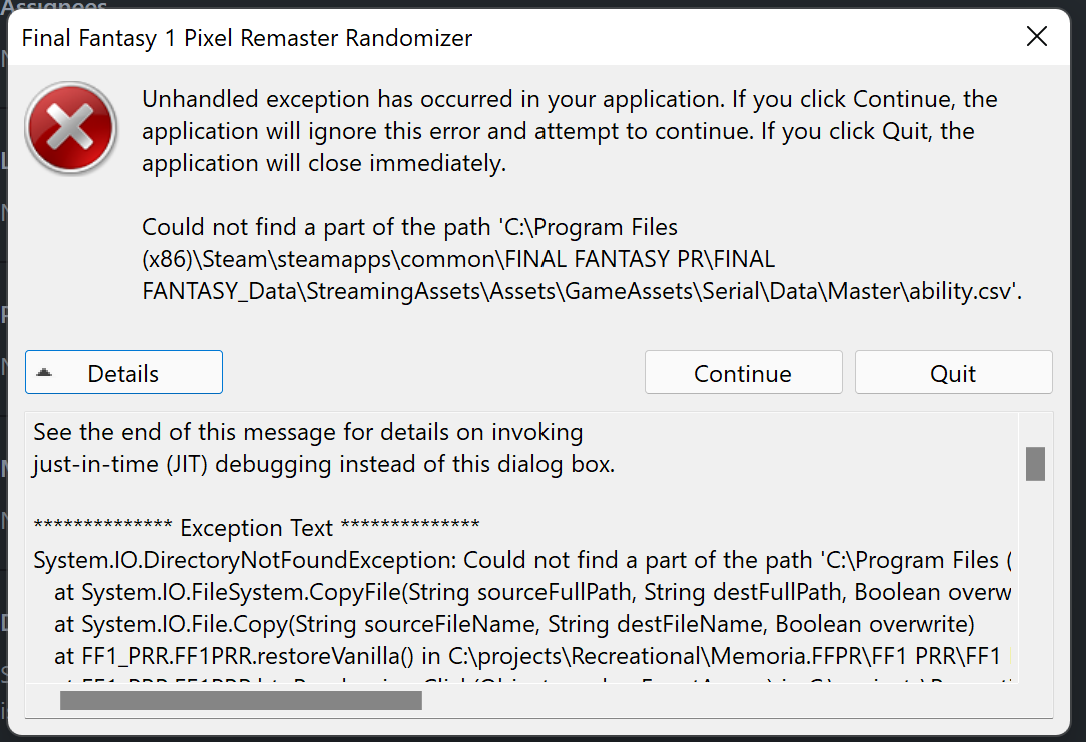Quit the application immediately
Viewport: 1086px width, 742px height.
pyautogui.click(x=952, y=372)
